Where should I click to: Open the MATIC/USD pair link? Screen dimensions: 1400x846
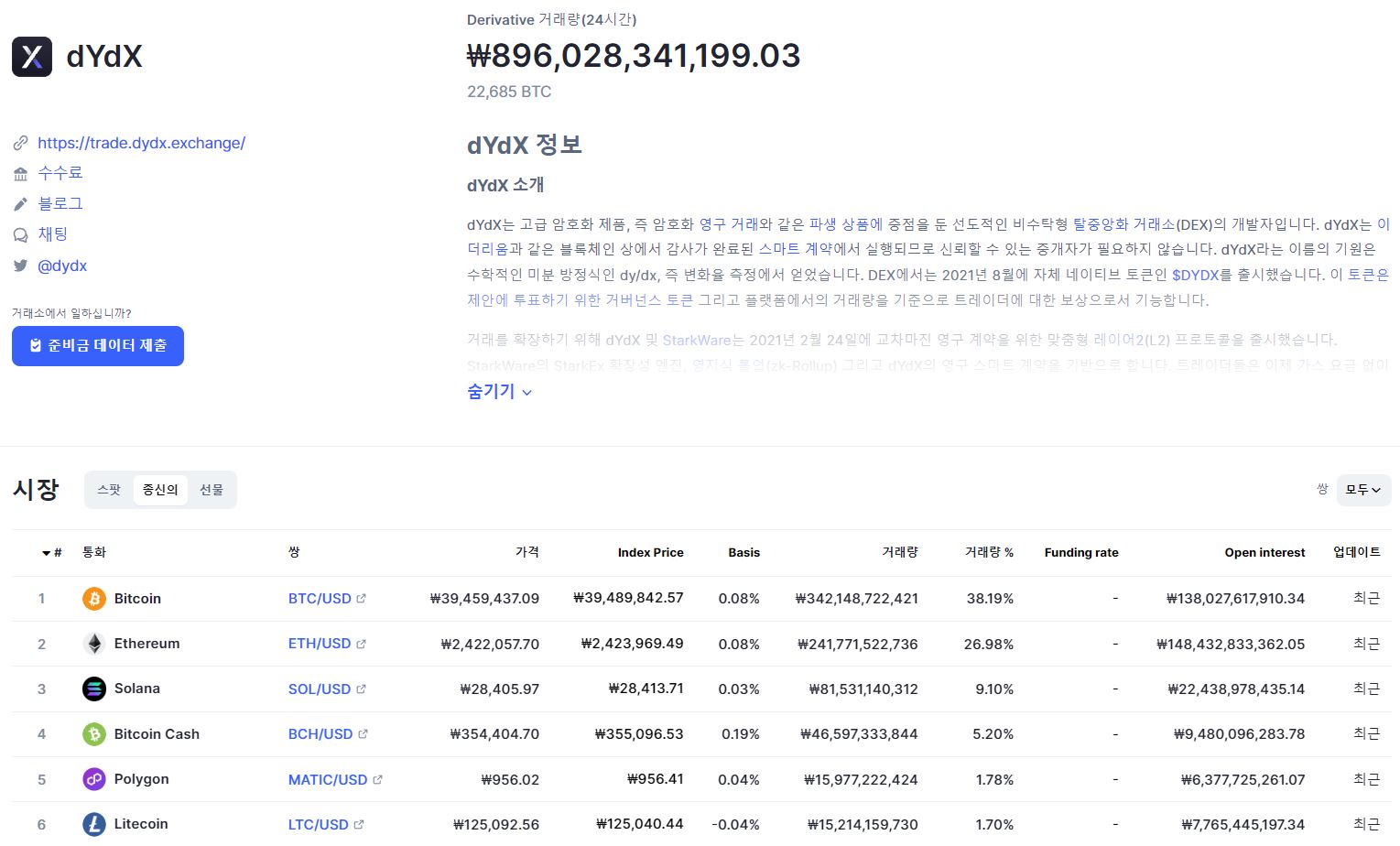(x=328, y=779)
